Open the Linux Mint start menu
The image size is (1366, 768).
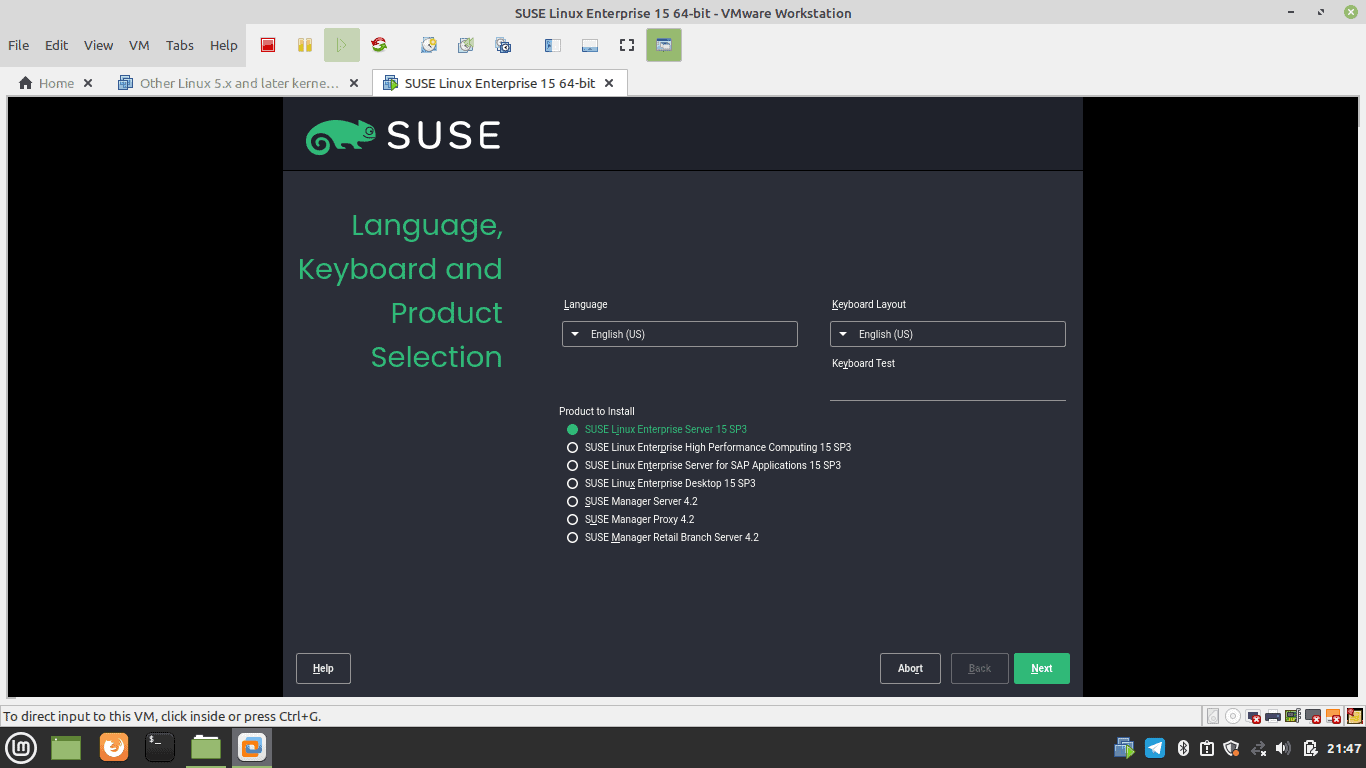pos(22,747)
